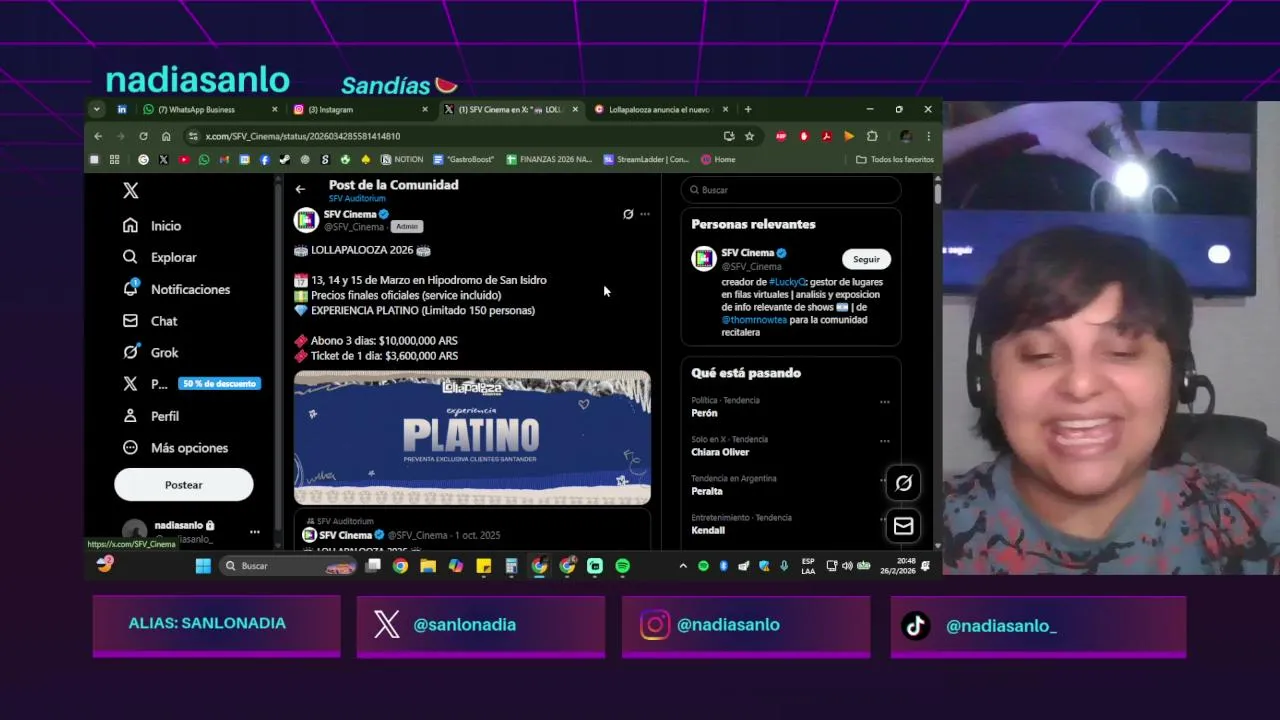
Task: Open the floating messages envelope button
Action: [x=903, y=526]
